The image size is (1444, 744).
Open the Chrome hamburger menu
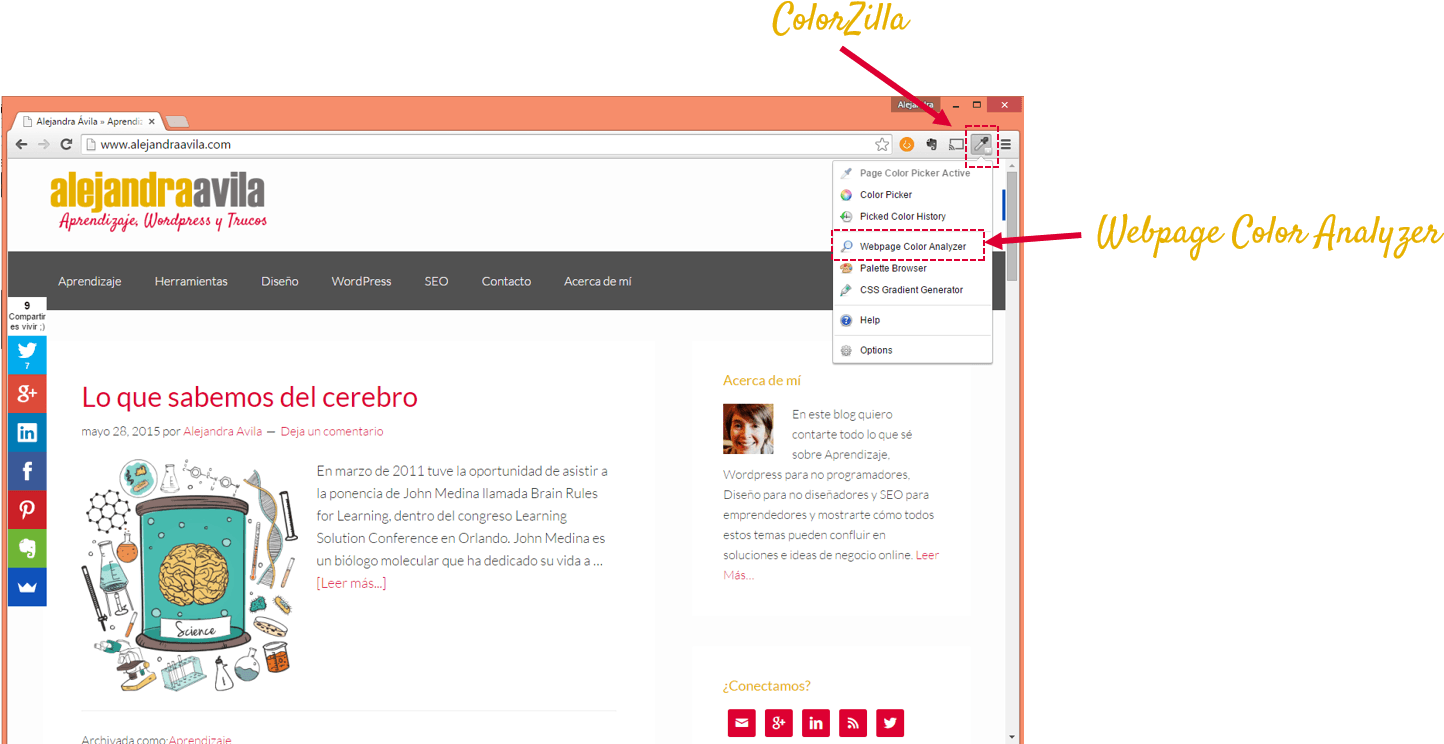1006,144
